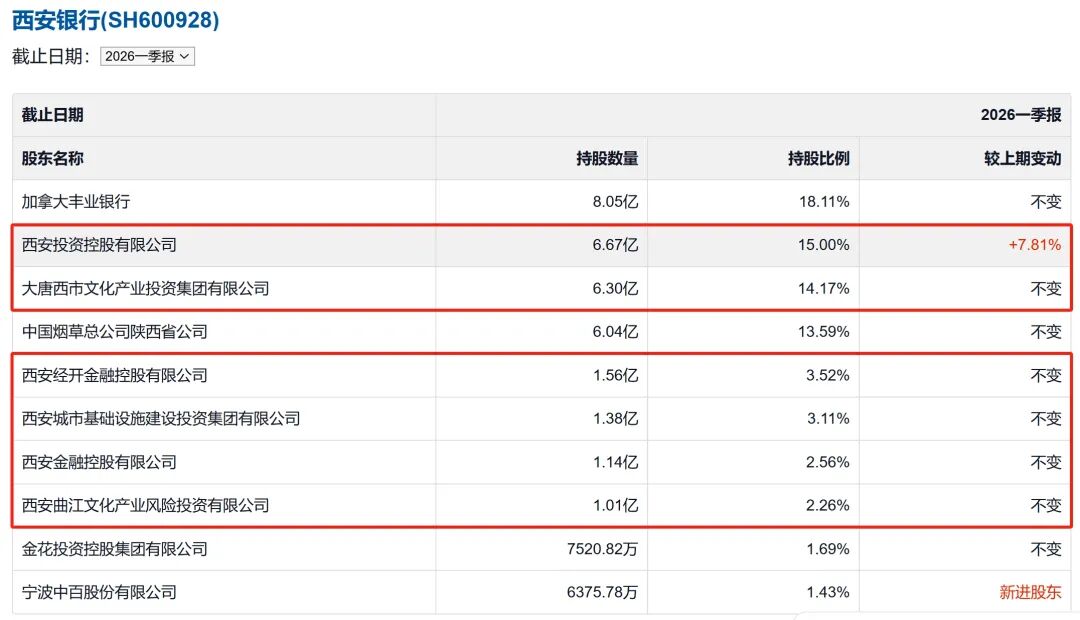1080x620 pixels.
Task: Click 西安经开金融控股有限公司 name
Action: click(114, 375)
